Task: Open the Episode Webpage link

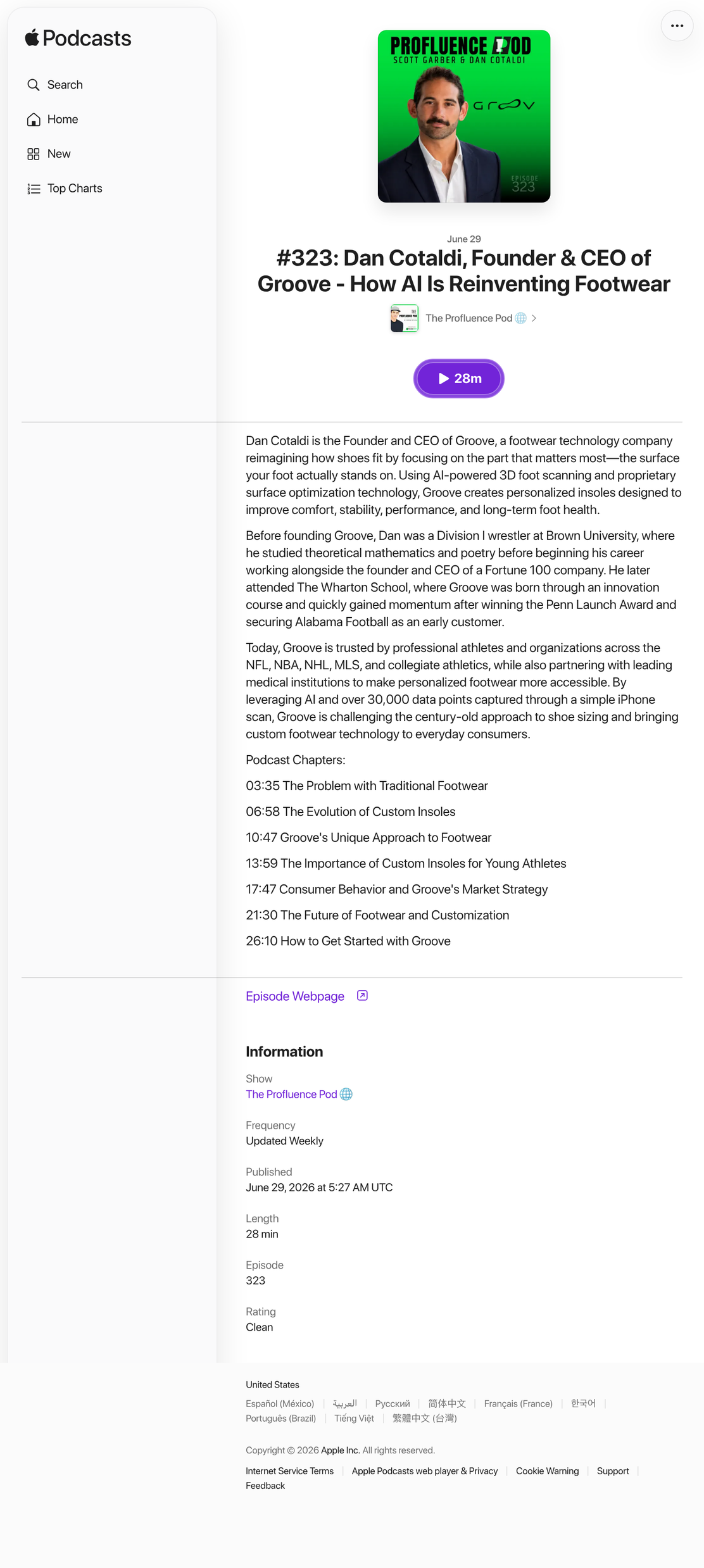Action: [295, 996]
